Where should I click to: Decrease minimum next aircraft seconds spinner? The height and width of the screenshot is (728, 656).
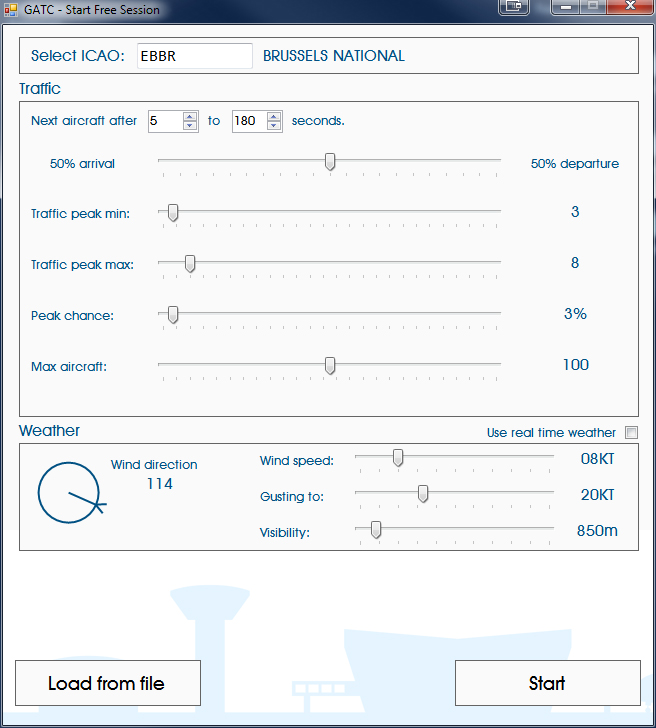190,126
